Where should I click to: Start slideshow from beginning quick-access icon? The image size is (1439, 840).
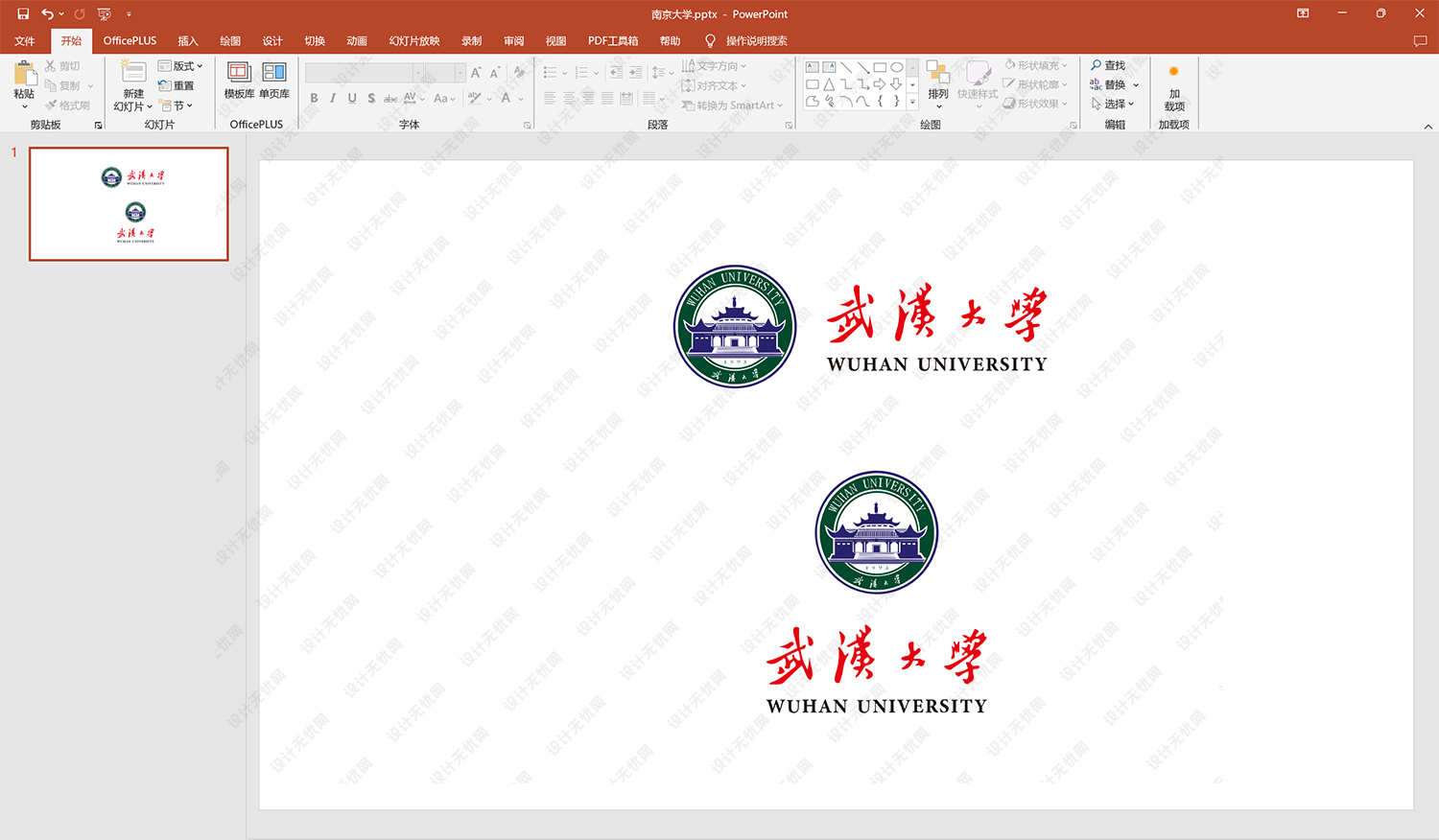[105, 13]
